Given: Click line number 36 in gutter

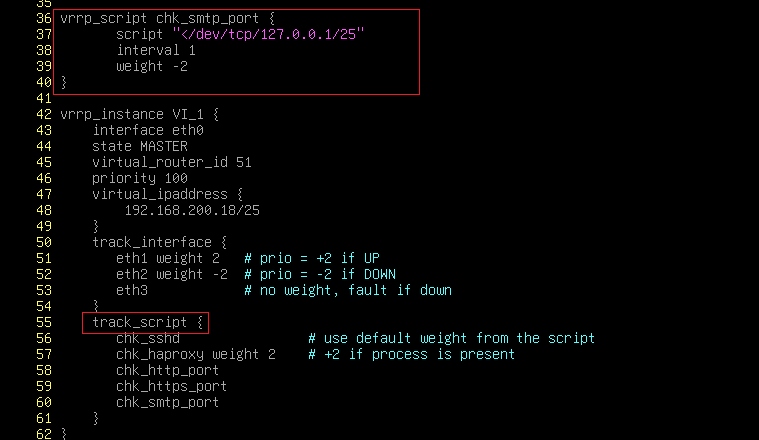Looking at the screenshot, I should coord(44,18).
